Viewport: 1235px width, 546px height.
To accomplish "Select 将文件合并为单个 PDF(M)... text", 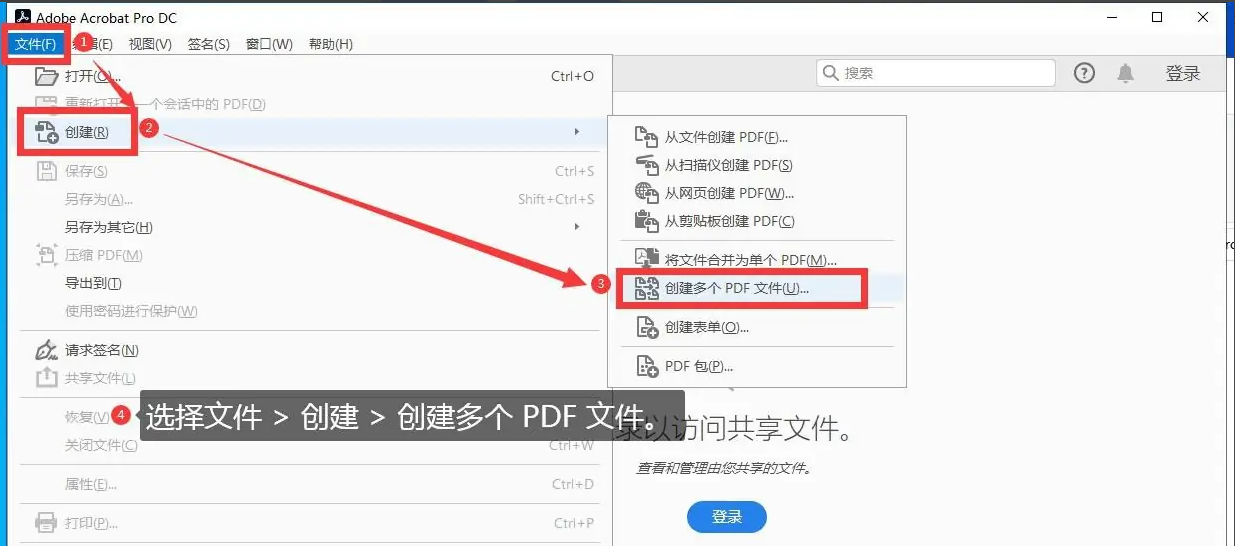I will click(750, 260).
